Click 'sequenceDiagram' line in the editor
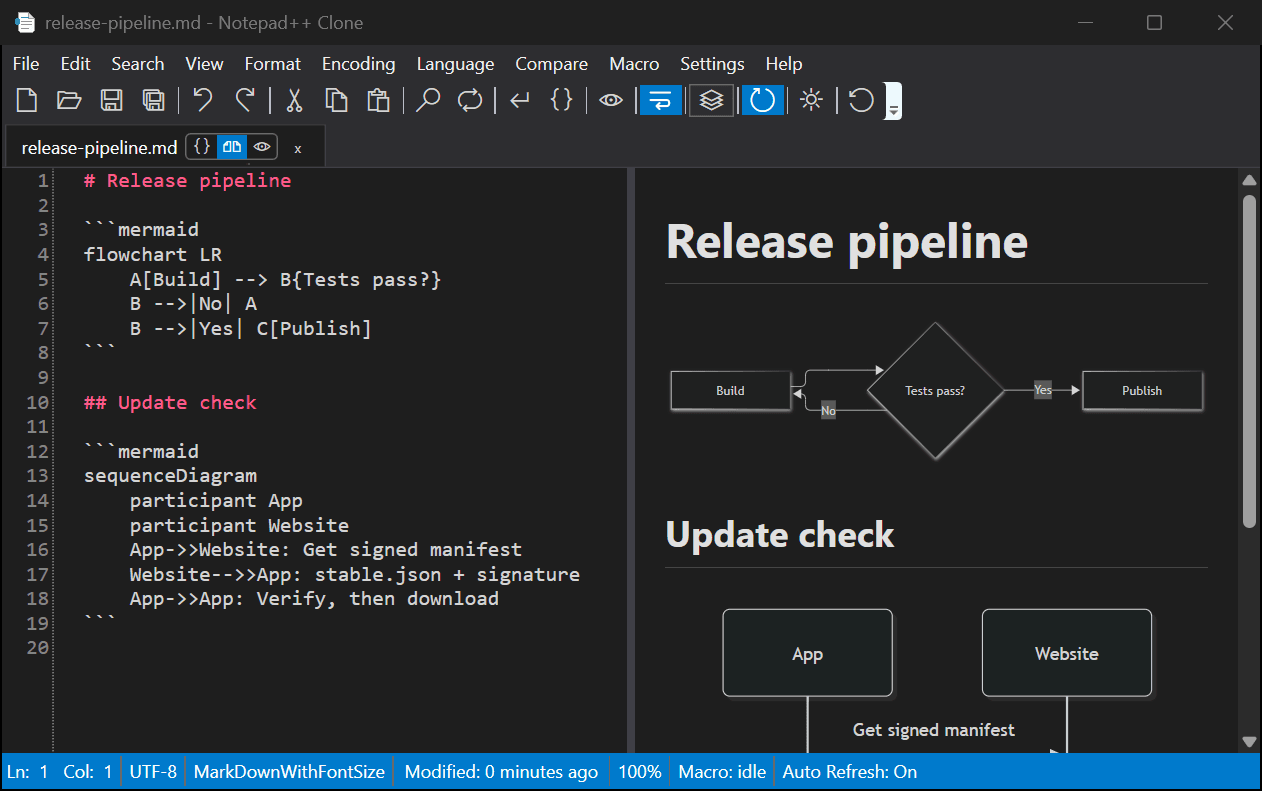Viewport: 1262px width, 791px height. [x=170, y=476]
